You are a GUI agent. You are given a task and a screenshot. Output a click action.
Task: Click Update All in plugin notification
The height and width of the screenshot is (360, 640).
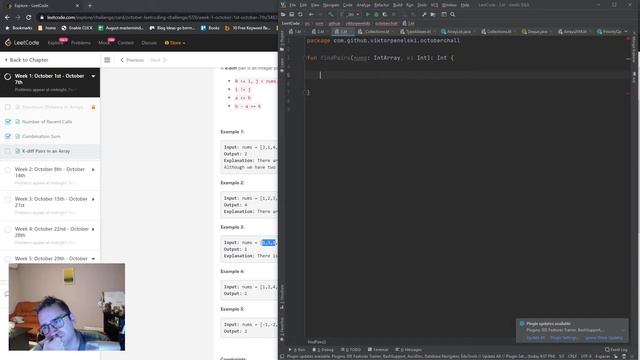click(x=536, y=338)
